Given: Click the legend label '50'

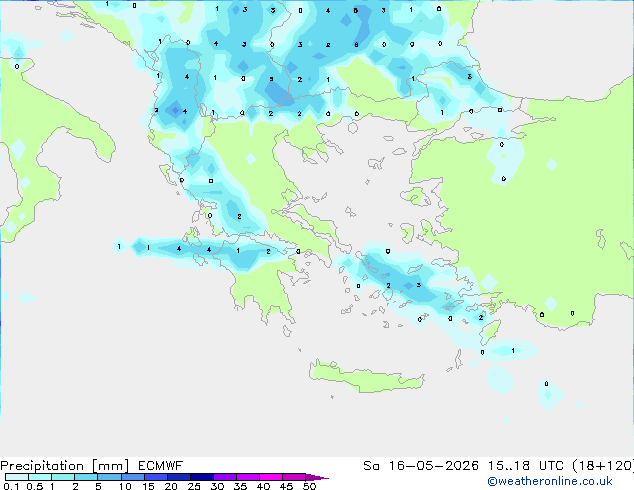Looking at the screenshot, I should [x=309, y=486].
